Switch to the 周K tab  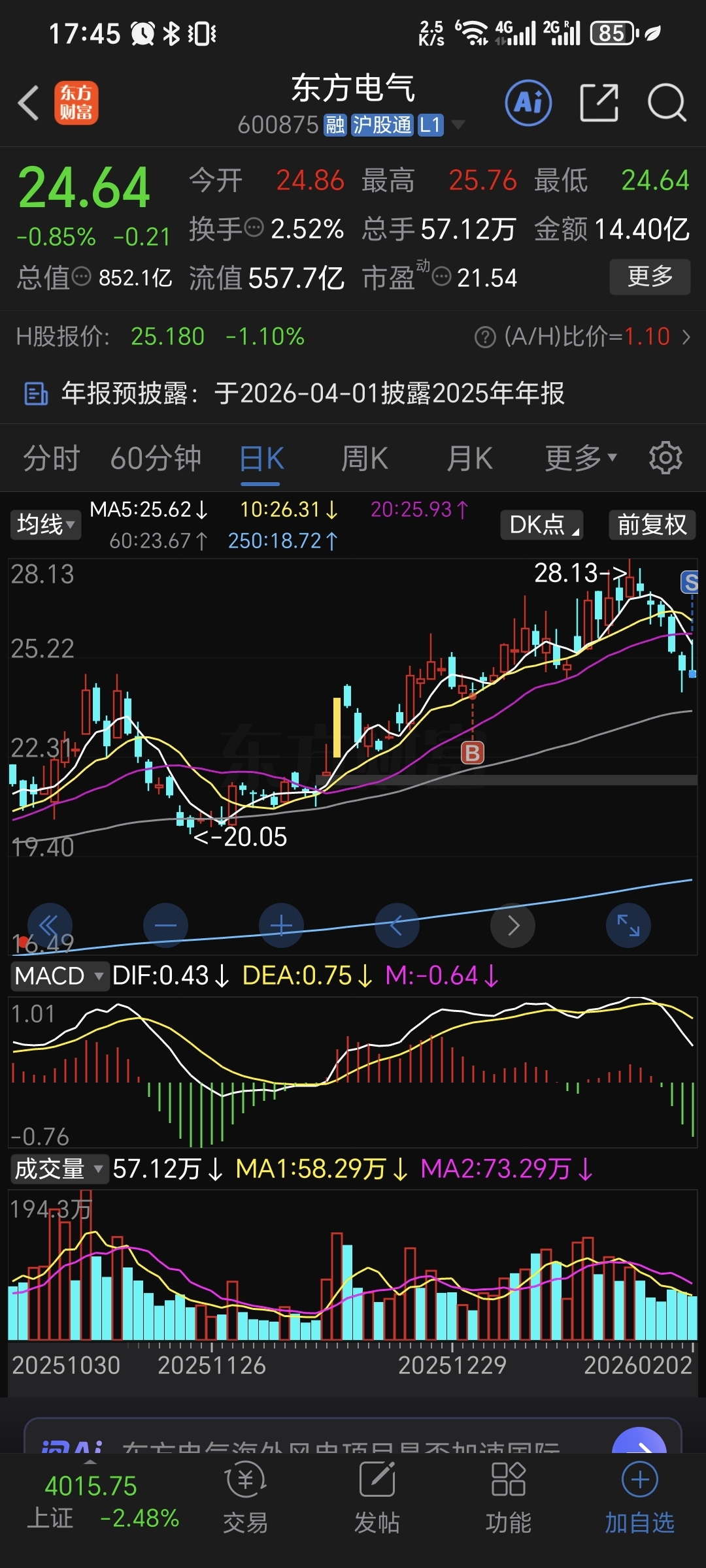pos(365,458)
